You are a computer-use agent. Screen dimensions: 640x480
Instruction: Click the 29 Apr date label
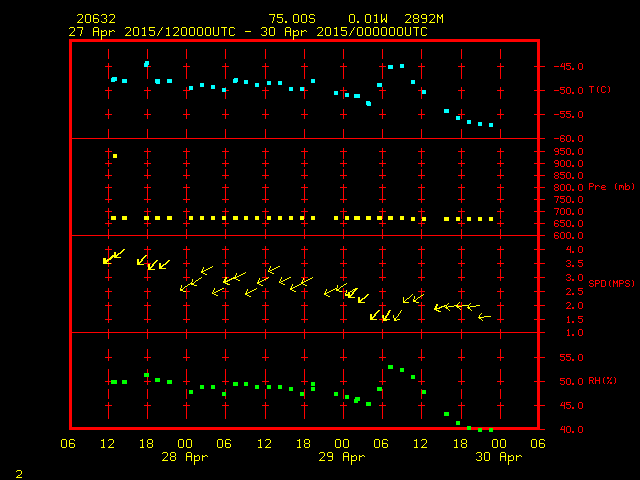[341, 457]
